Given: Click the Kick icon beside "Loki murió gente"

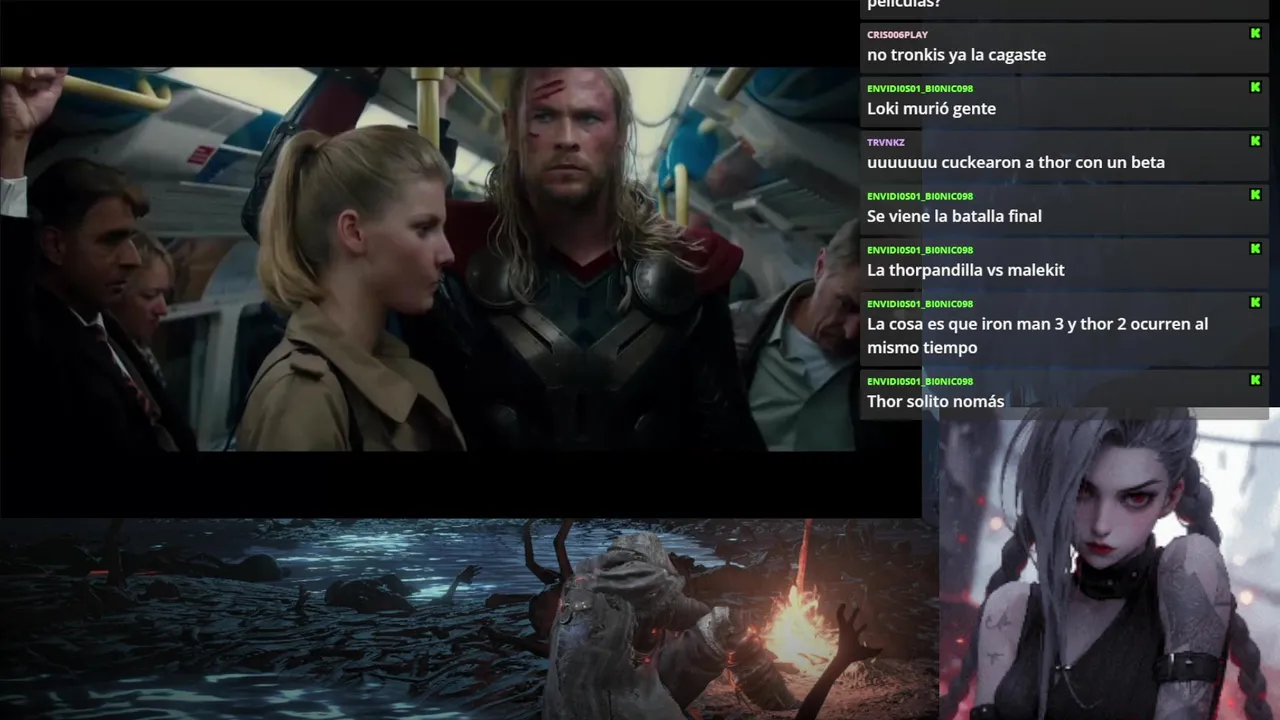Looking at the screenshot, I should [1255, 87].
